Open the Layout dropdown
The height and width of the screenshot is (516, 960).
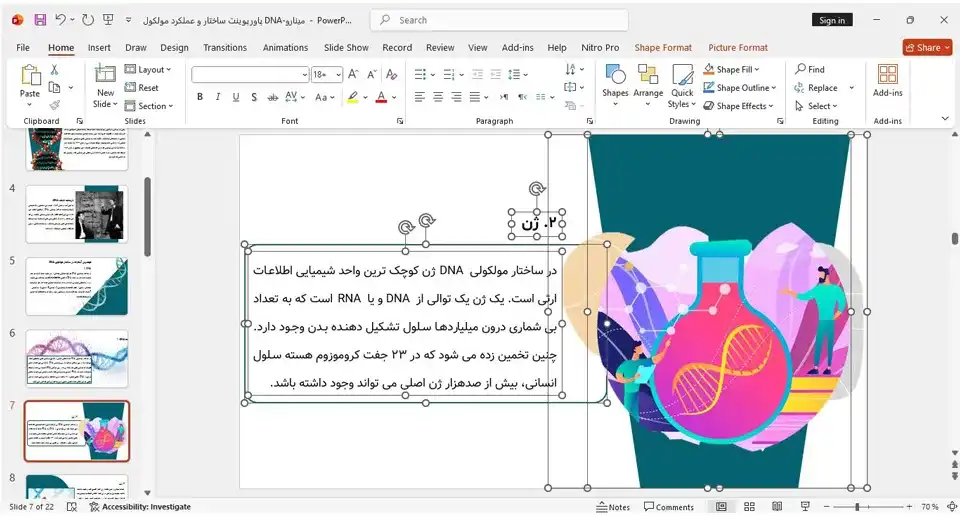(148, 70)
